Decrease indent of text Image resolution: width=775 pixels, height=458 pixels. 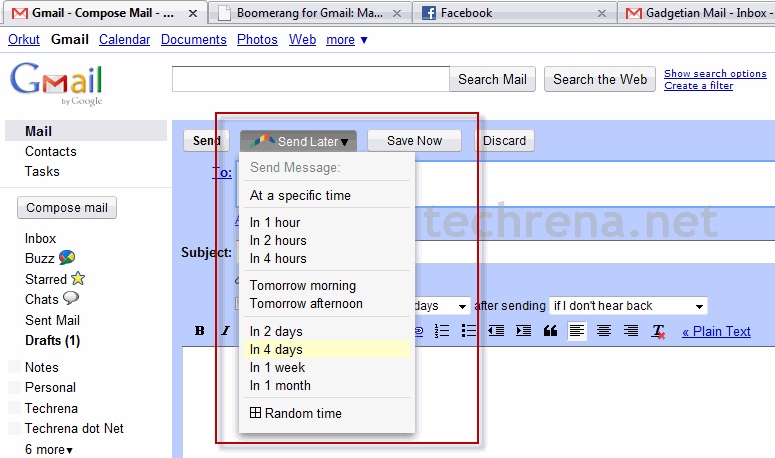pyautogui.click(x=496, y=331)
